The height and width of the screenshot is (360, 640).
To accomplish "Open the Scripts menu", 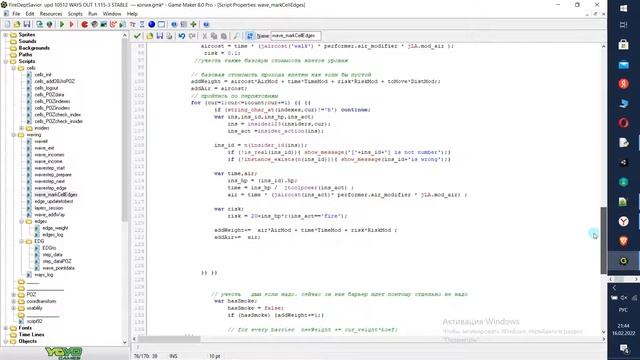I will pos(75,13).
